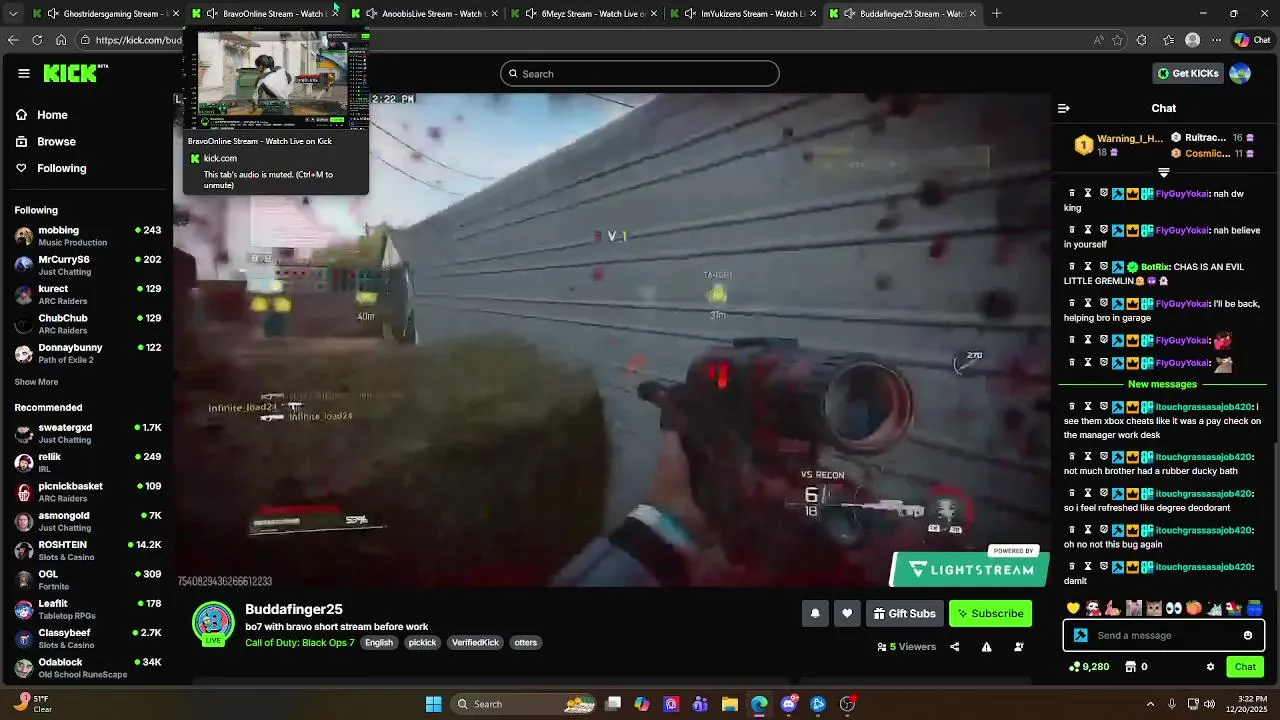Report stream with warning triangle icon
The width and height of the screenshot is (1280, 720).
[986, 647]
